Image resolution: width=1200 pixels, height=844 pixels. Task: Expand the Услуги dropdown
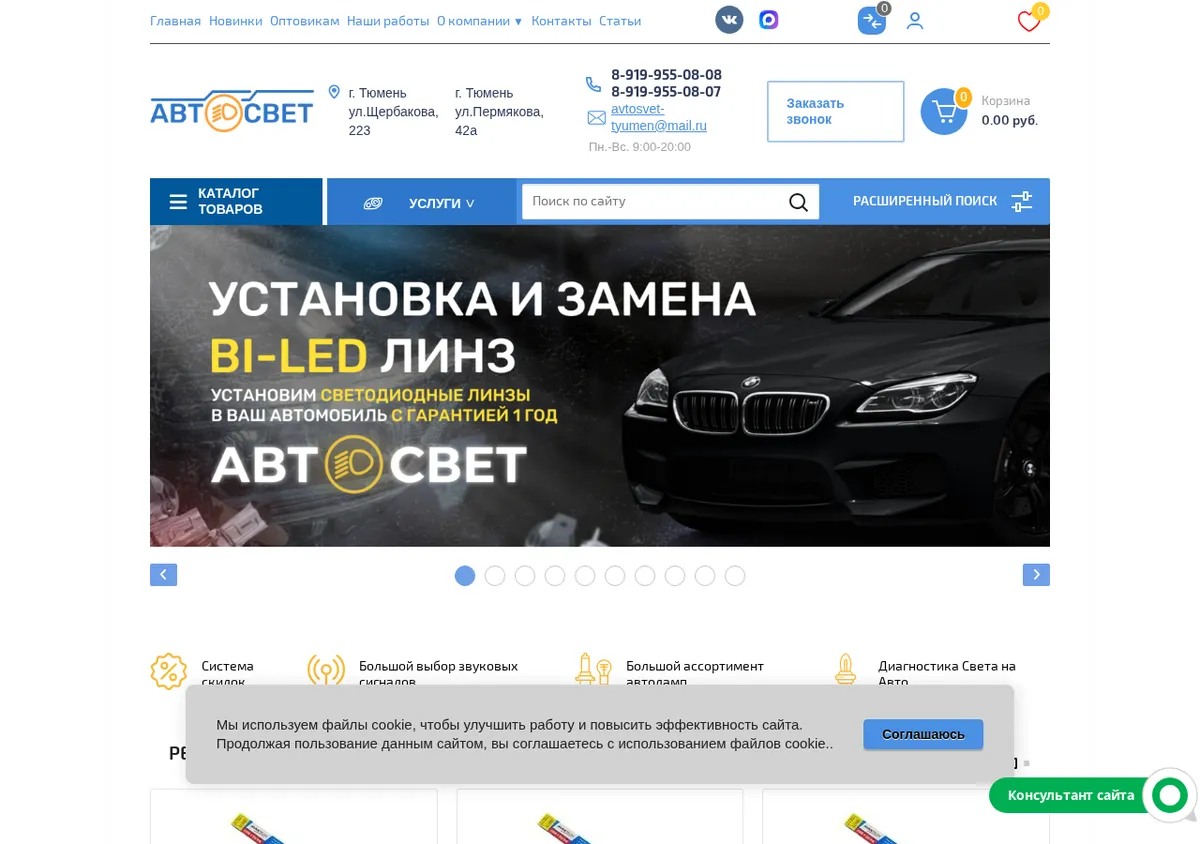point(421,202)
